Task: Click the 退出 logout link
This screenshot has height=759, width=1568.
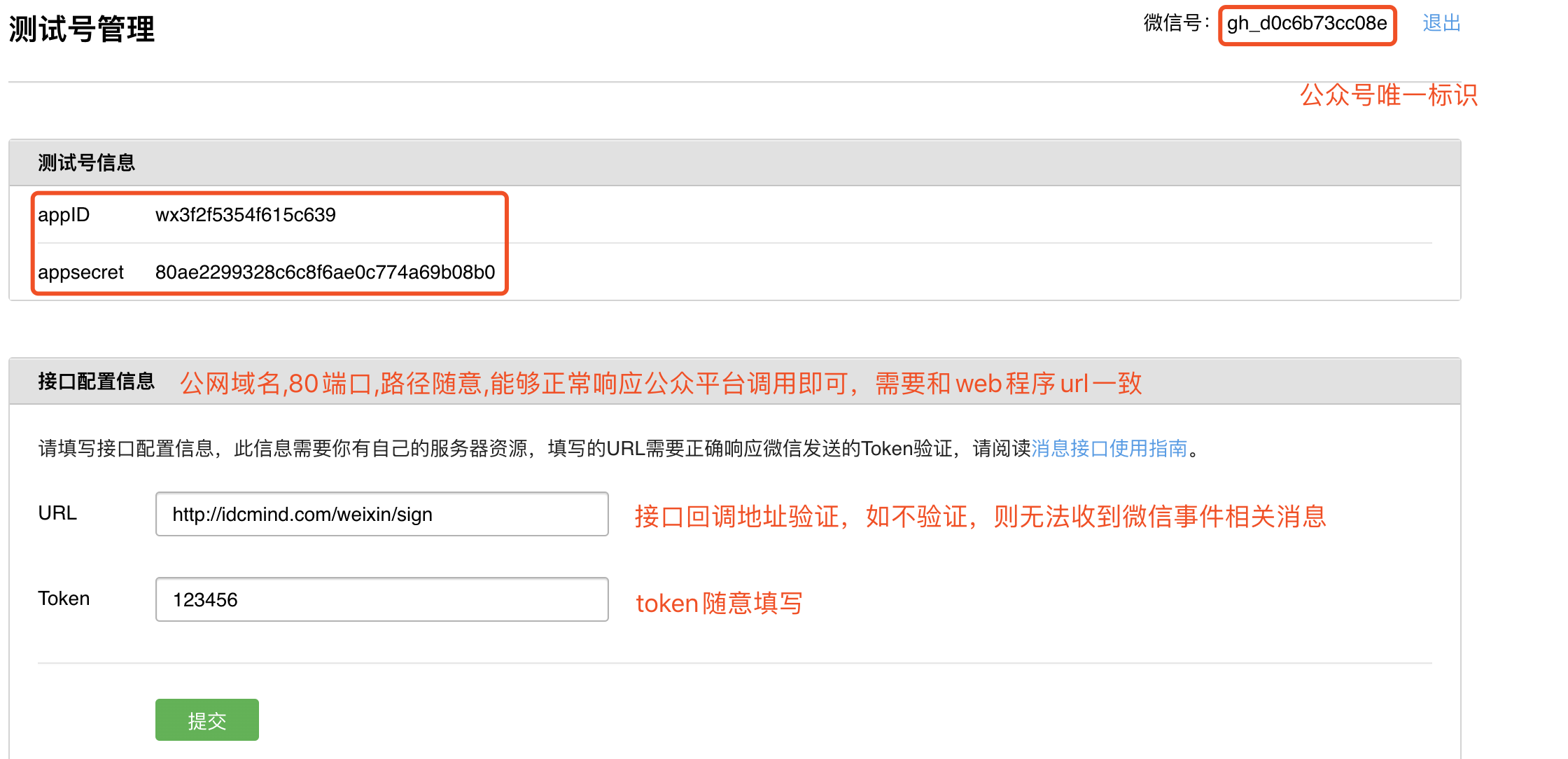Action: tap(1441, 23)
